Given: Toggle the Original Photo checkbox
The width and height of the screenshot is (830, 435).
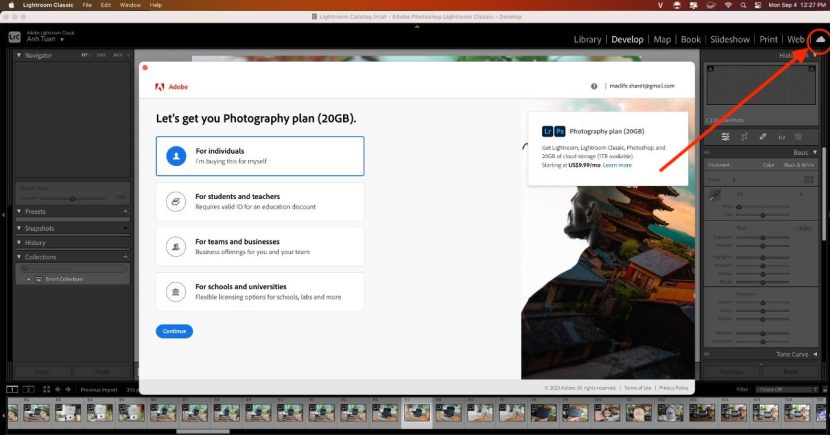Looking at the screenshot, I should [x=708, y=120].
